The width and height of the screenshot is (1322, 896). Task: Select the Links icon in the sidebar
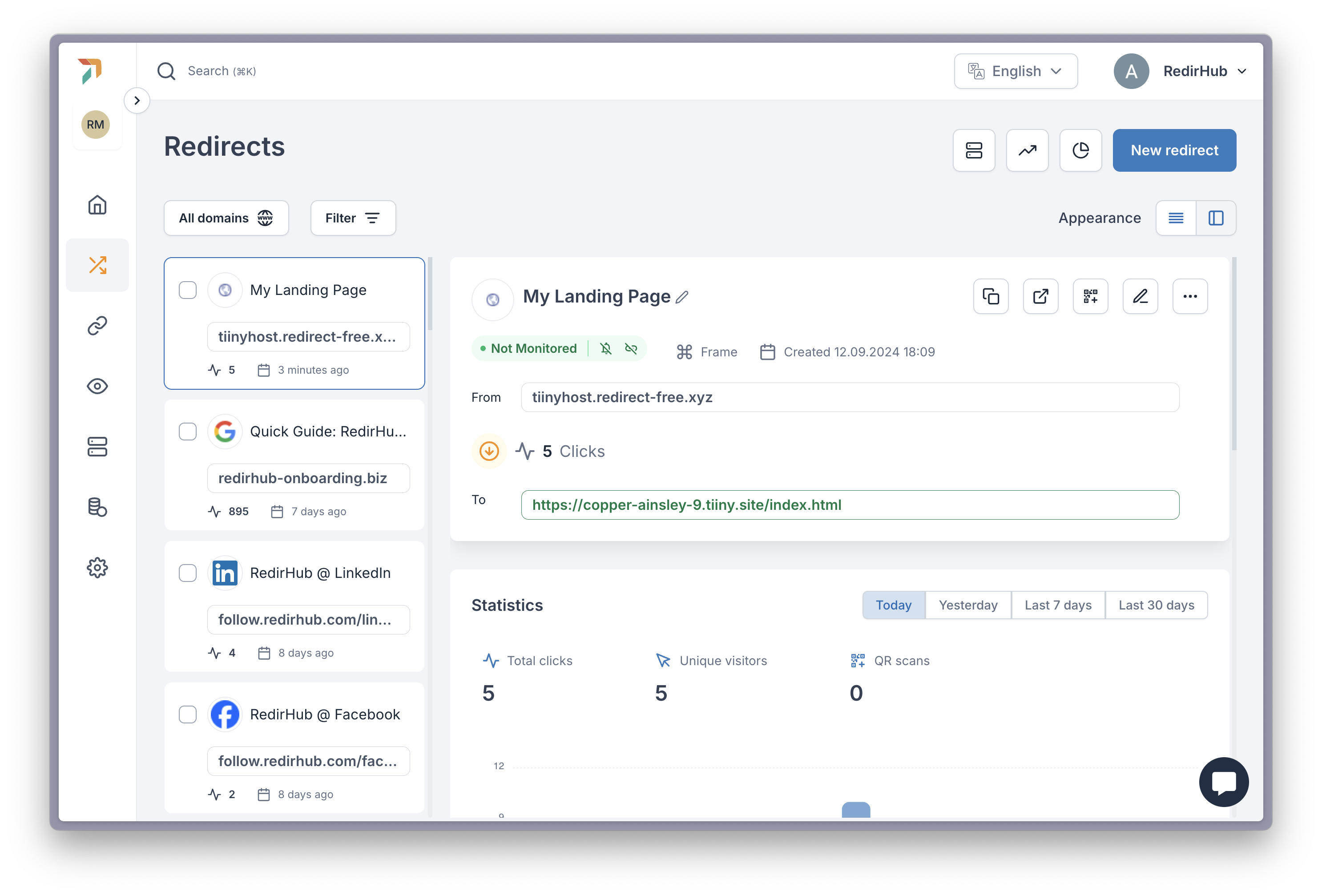[97, 325]
